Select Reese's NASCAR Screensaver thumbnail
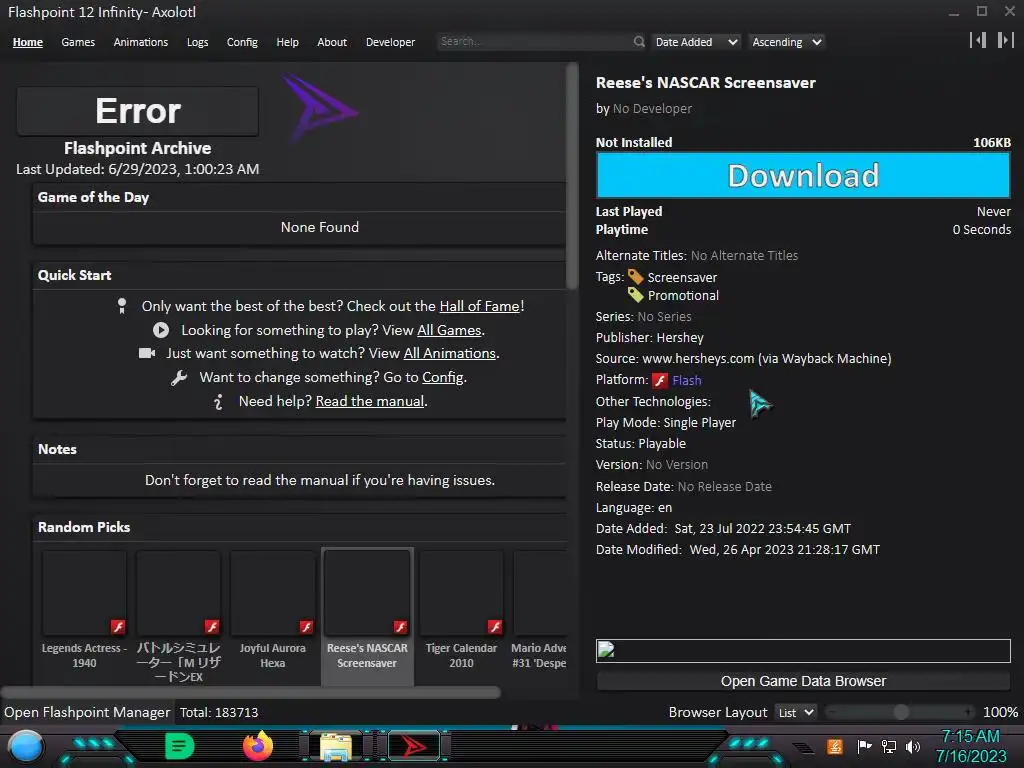The width and height of the screenshot is (1024, 768). (x=367, y=616)
